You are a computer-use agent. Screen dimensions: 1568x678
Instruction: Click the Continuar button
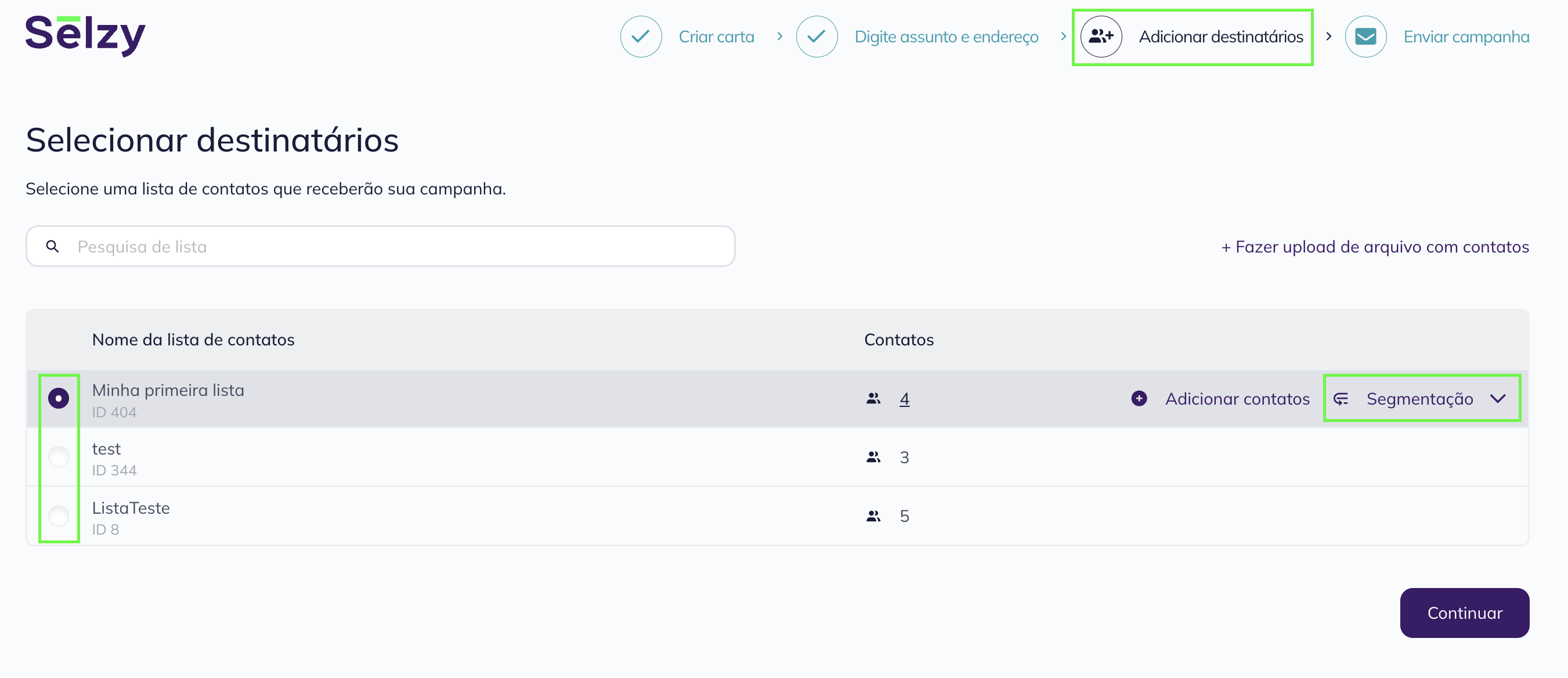[1465, 613]
